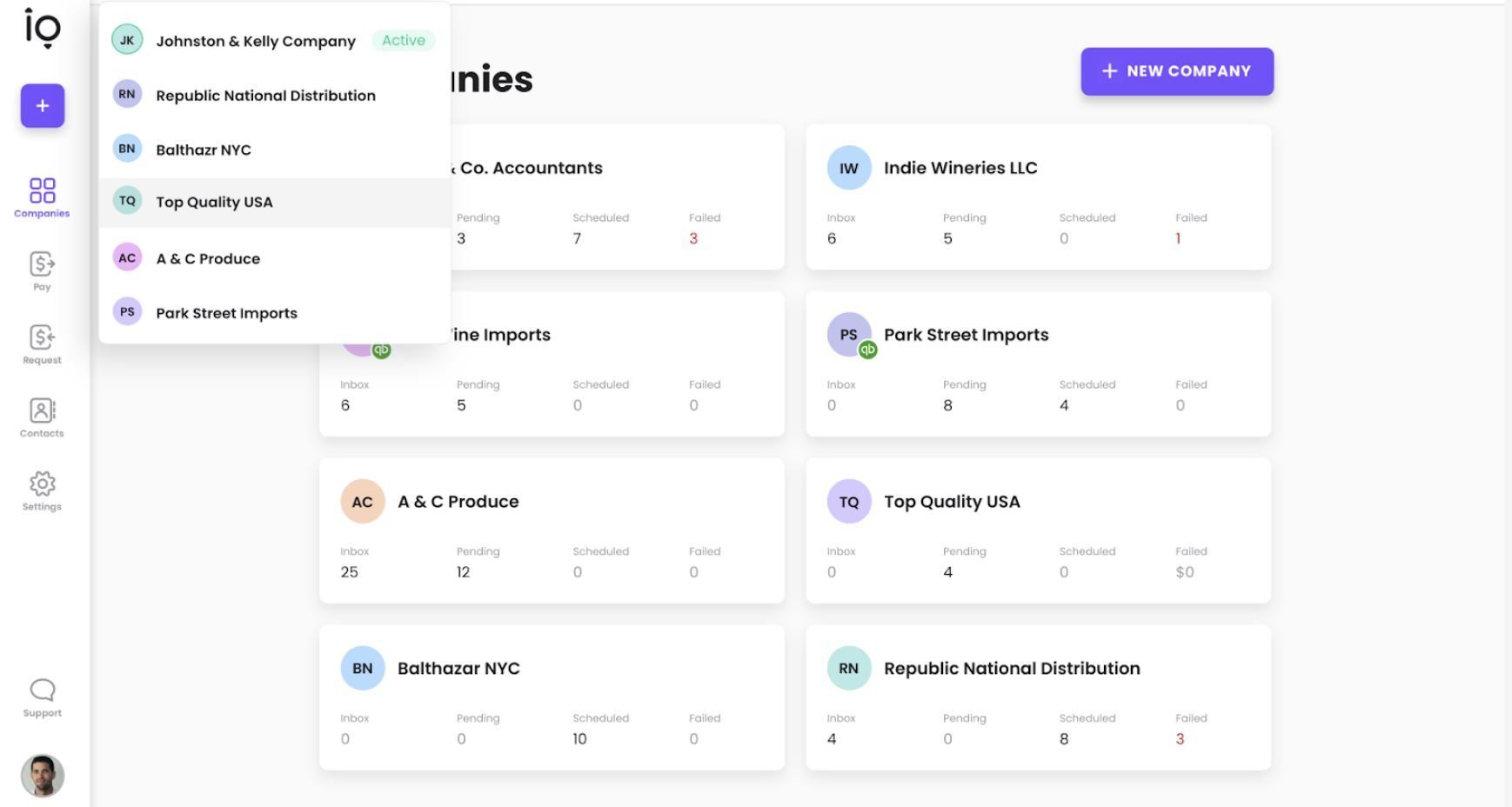Click the QuickBooks badge on Park Street Imports card

coord(867,350)
